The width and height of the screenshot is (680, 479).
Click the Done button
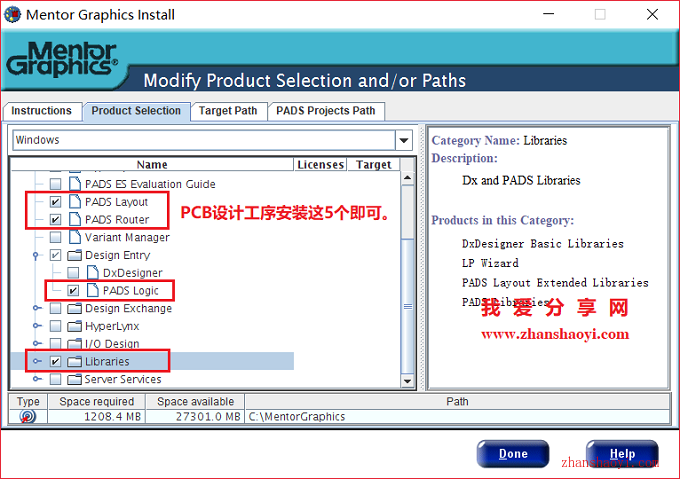click(x=513, y=454)
